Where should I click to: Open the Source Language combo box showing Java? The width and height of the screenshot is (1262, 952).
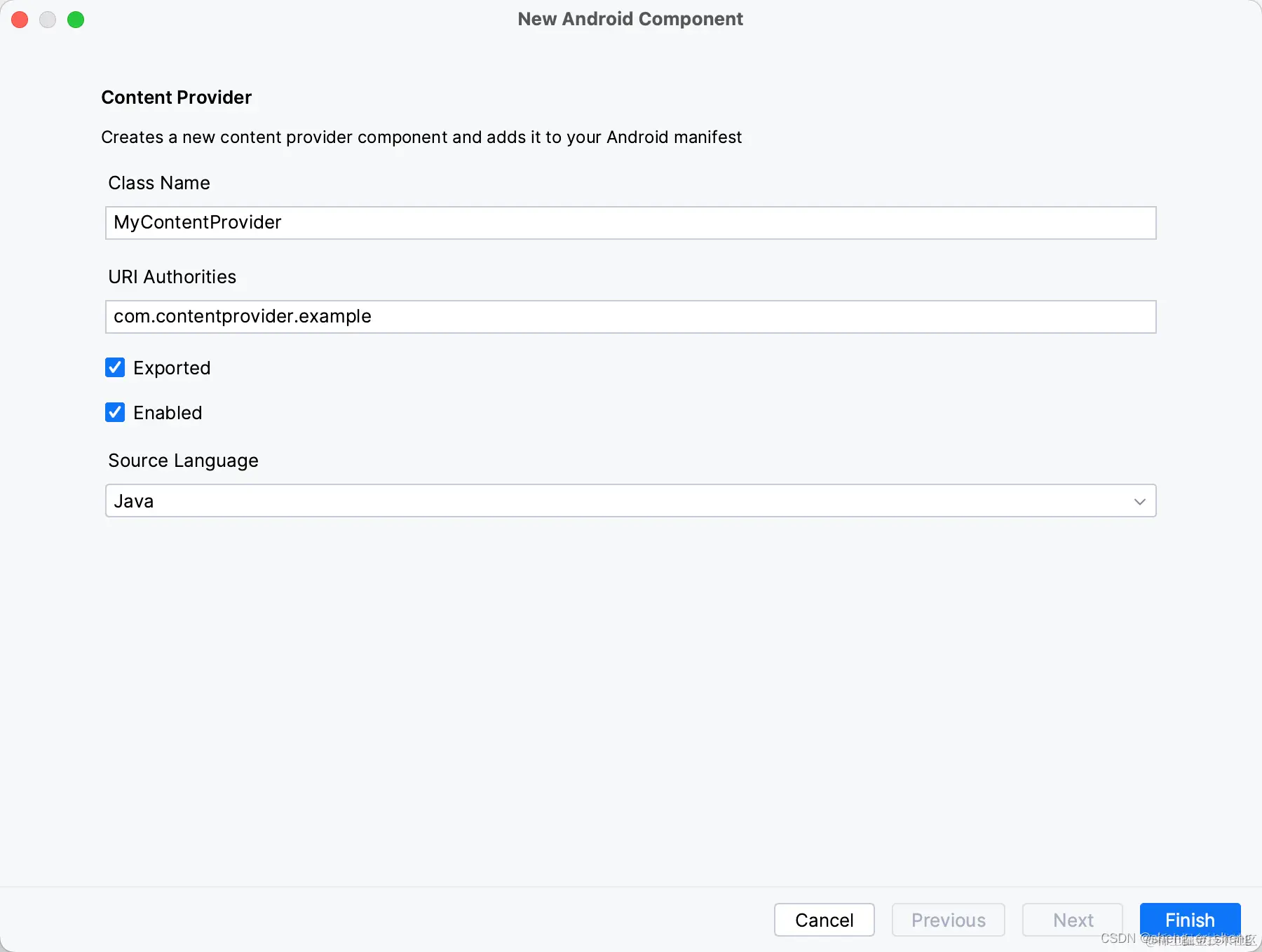tap(630, 501)
